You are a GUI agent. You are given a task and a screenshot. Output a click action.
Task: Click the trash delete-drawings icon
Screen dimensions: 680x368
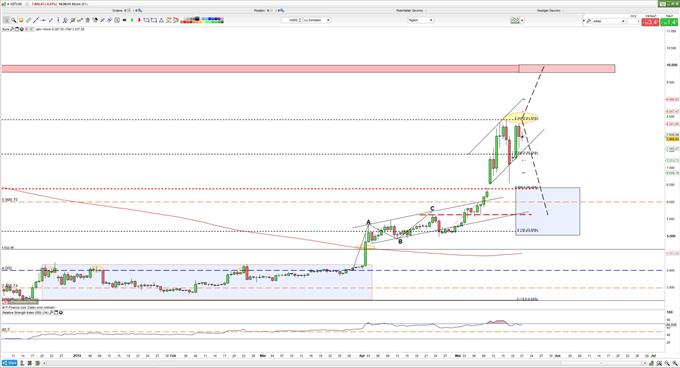click(88, 20)
